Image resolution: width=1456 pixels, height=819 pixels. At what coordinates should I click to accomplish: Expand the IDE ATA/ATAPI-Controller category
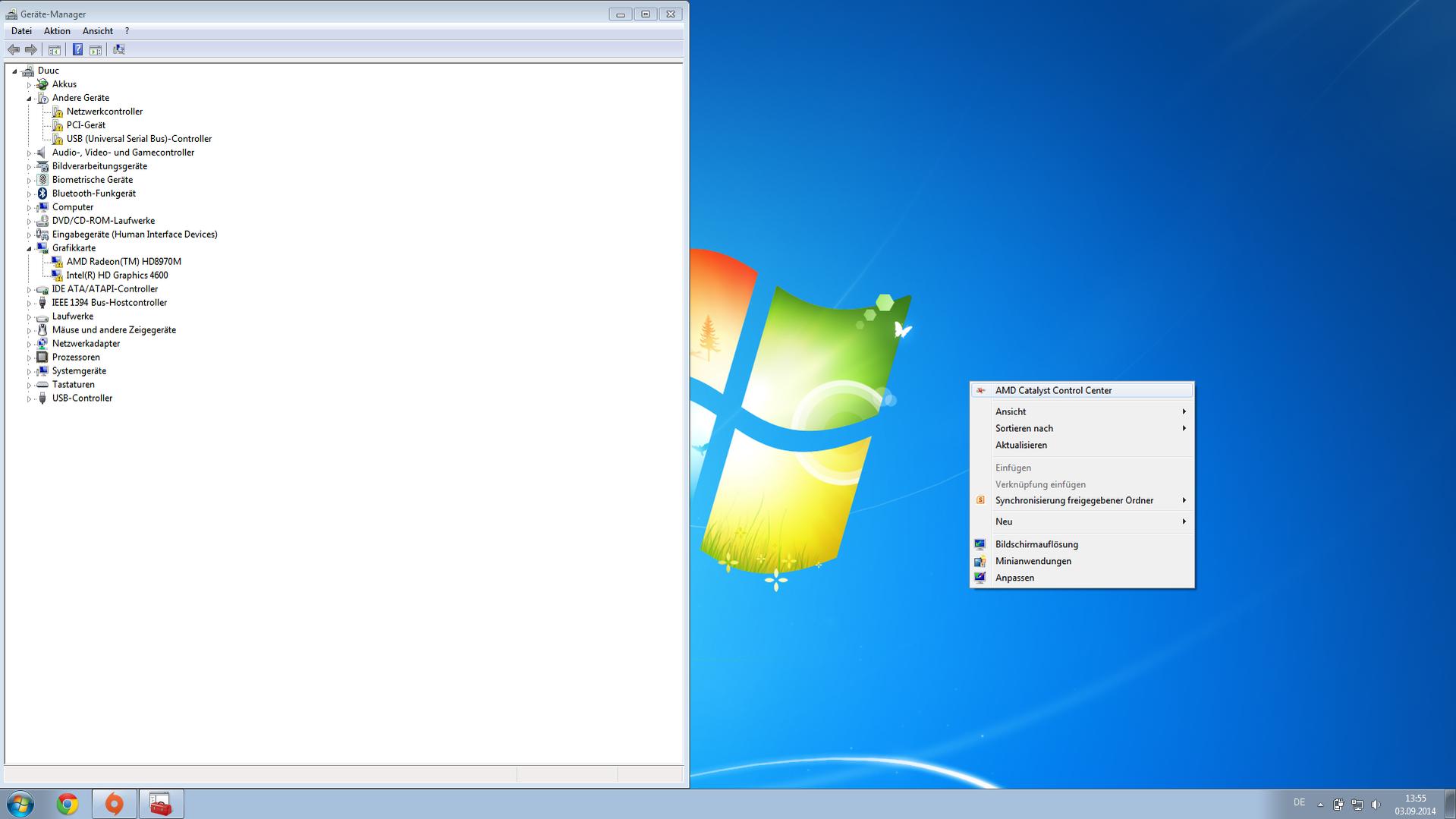(29, 290)
